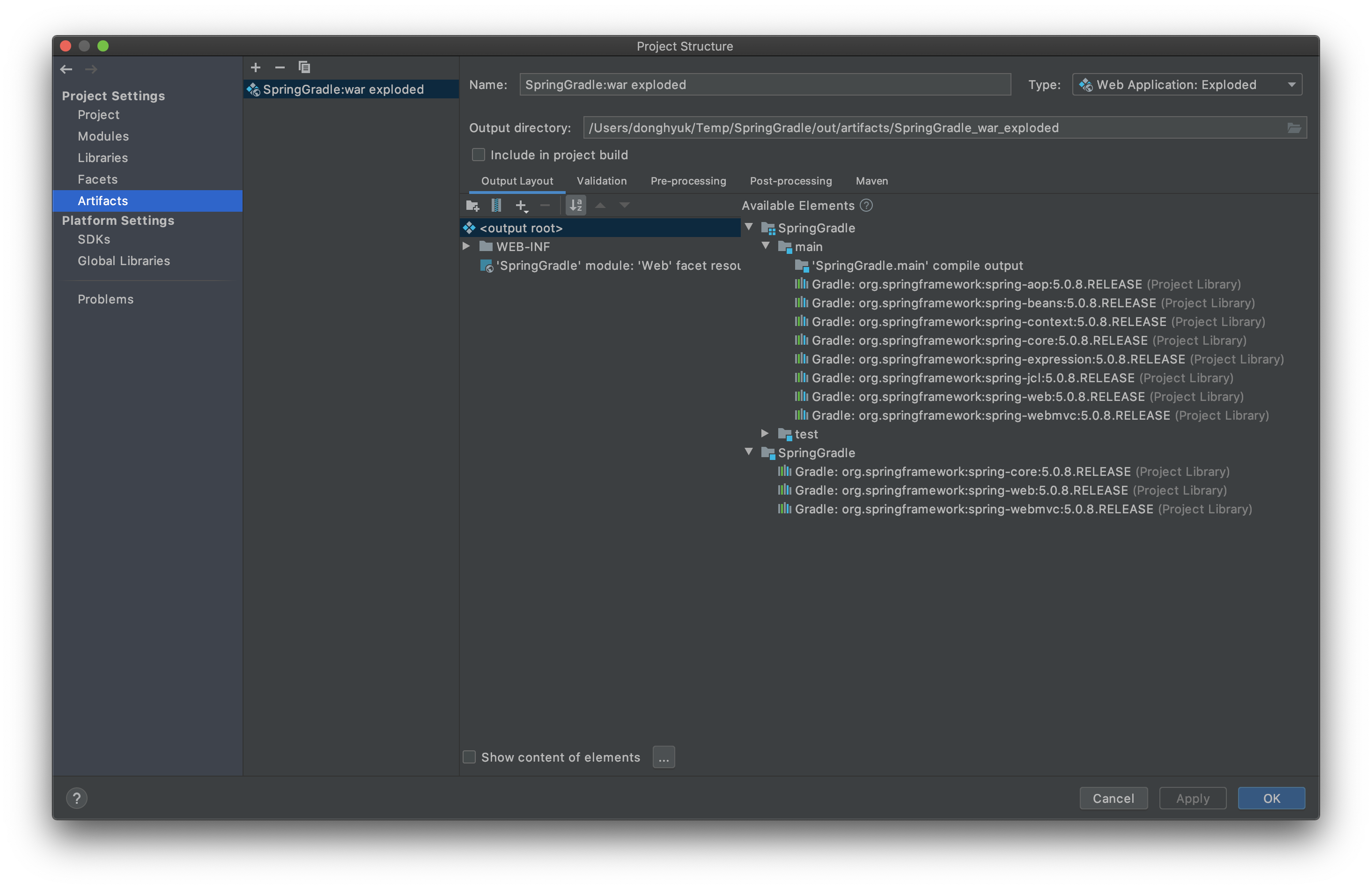Click the artifact Name input field
The width and height of the screenshot is (1372, 889).
(764, 85)
